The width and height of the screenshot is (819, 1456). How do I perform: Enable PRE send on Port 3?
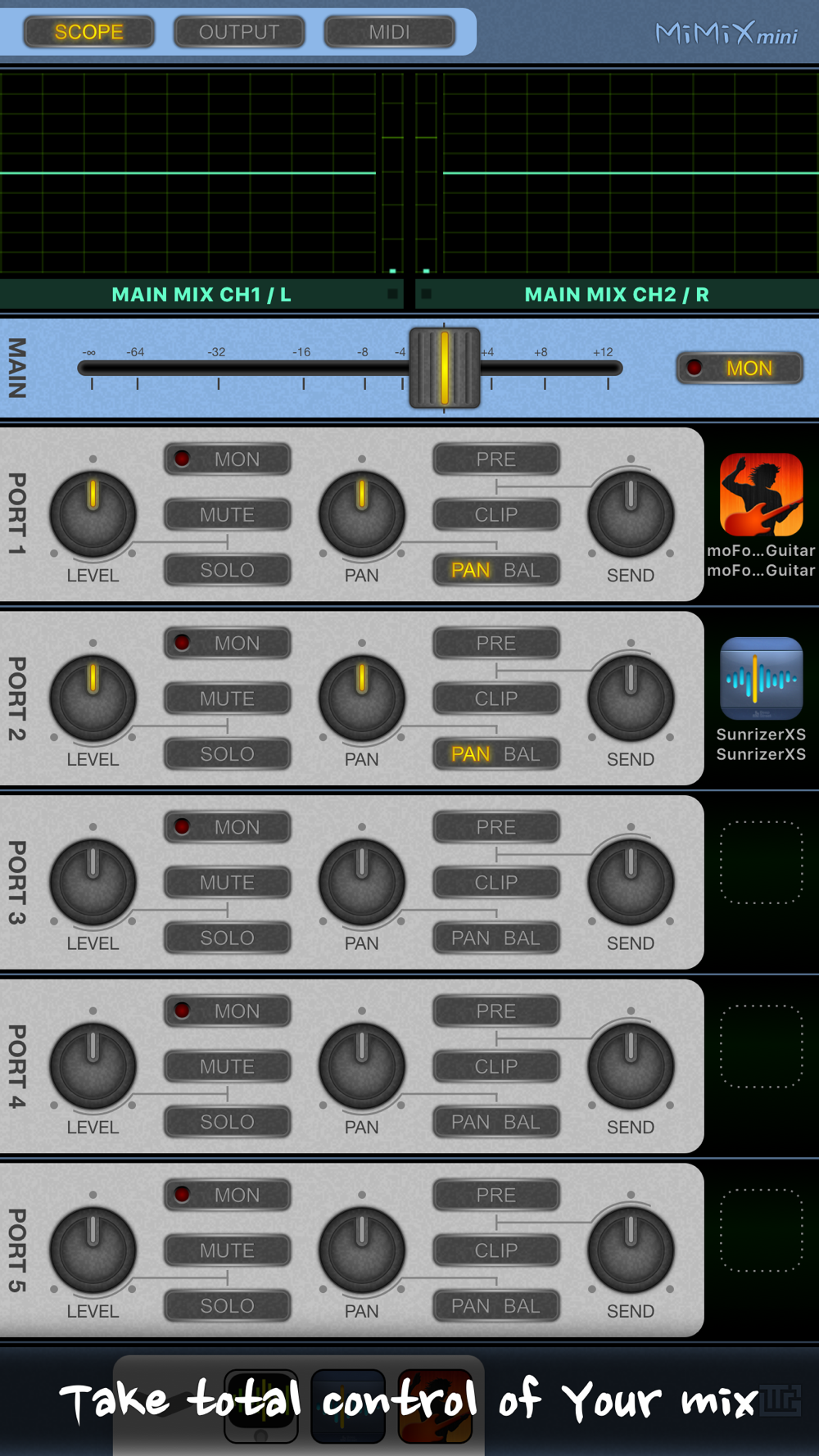coord(496,827)
